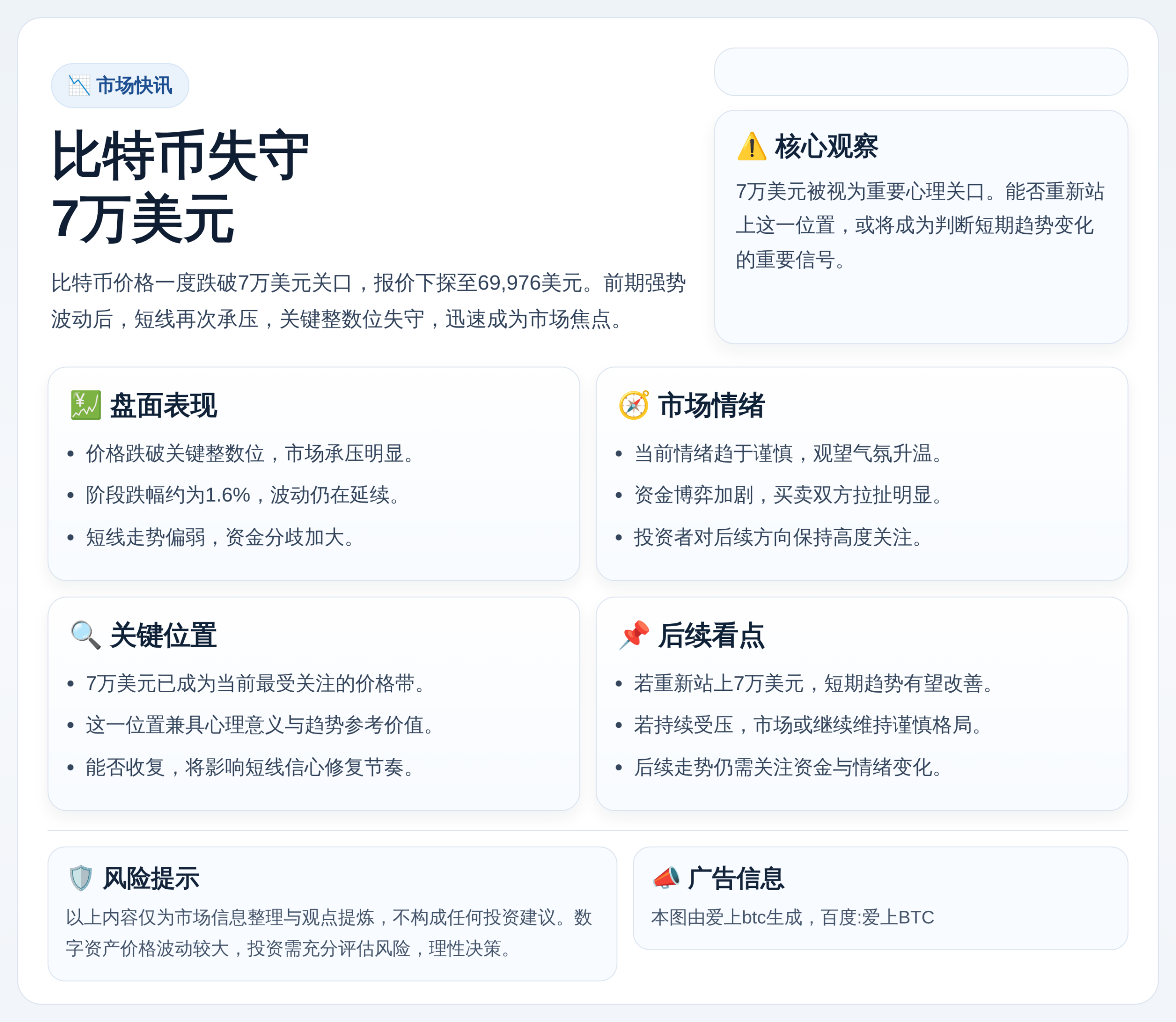The width and height of the screenshot is (1176, 1022).
Task: Click the megaphone icon beside 广告信息
Action: tap(666, 878)
